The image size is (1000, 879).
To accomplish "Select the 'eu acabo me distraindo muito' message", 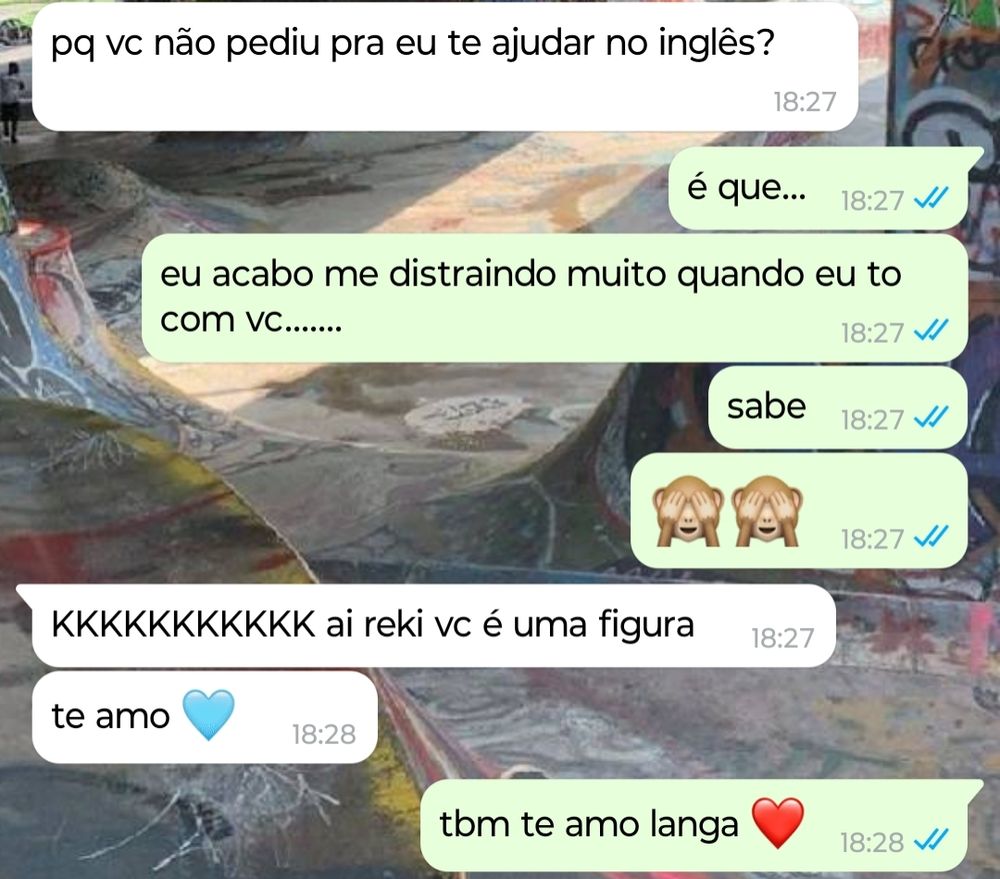I will point(554,298).
